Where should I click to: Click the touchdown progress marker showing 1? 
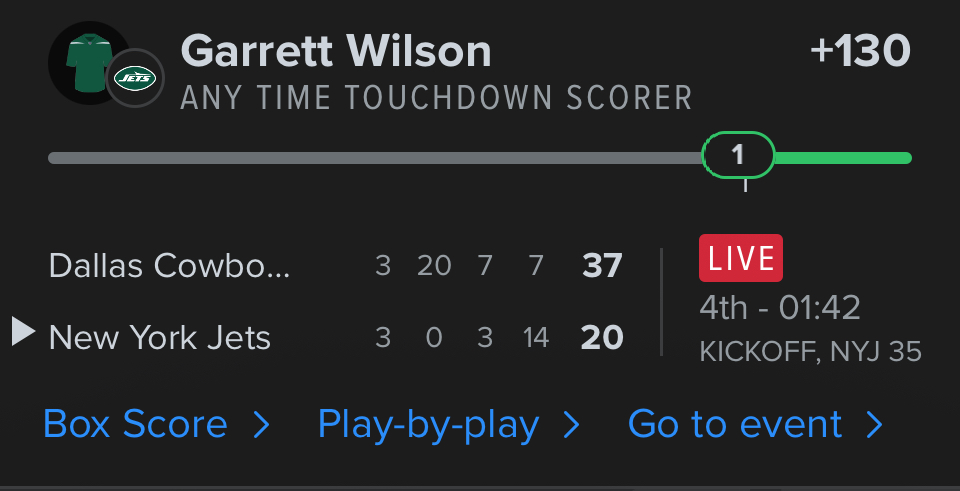coord(738,156)
